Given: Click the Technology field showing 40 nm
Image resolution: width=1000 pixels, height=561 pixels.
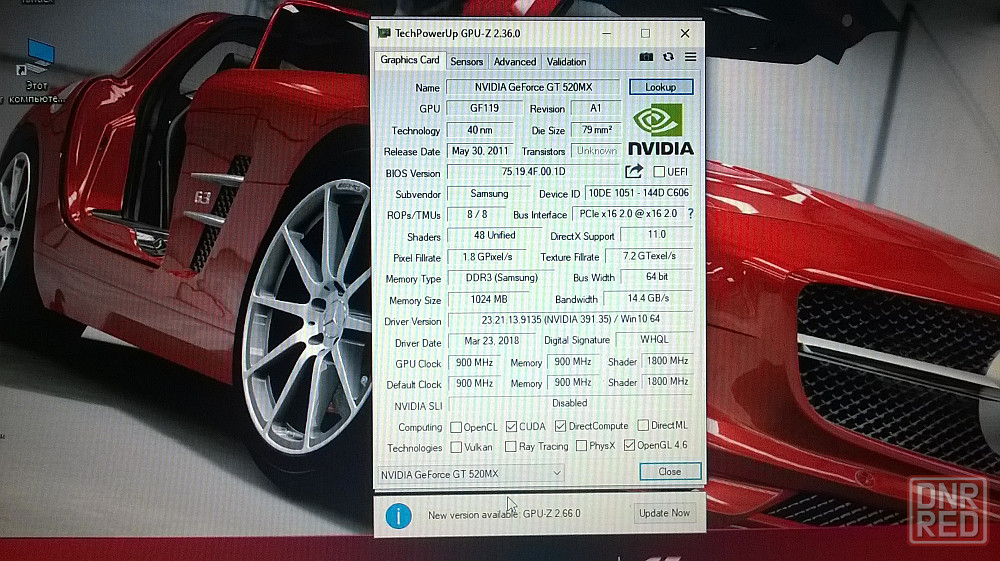Looking at the screenshot, I should point(480,130).
